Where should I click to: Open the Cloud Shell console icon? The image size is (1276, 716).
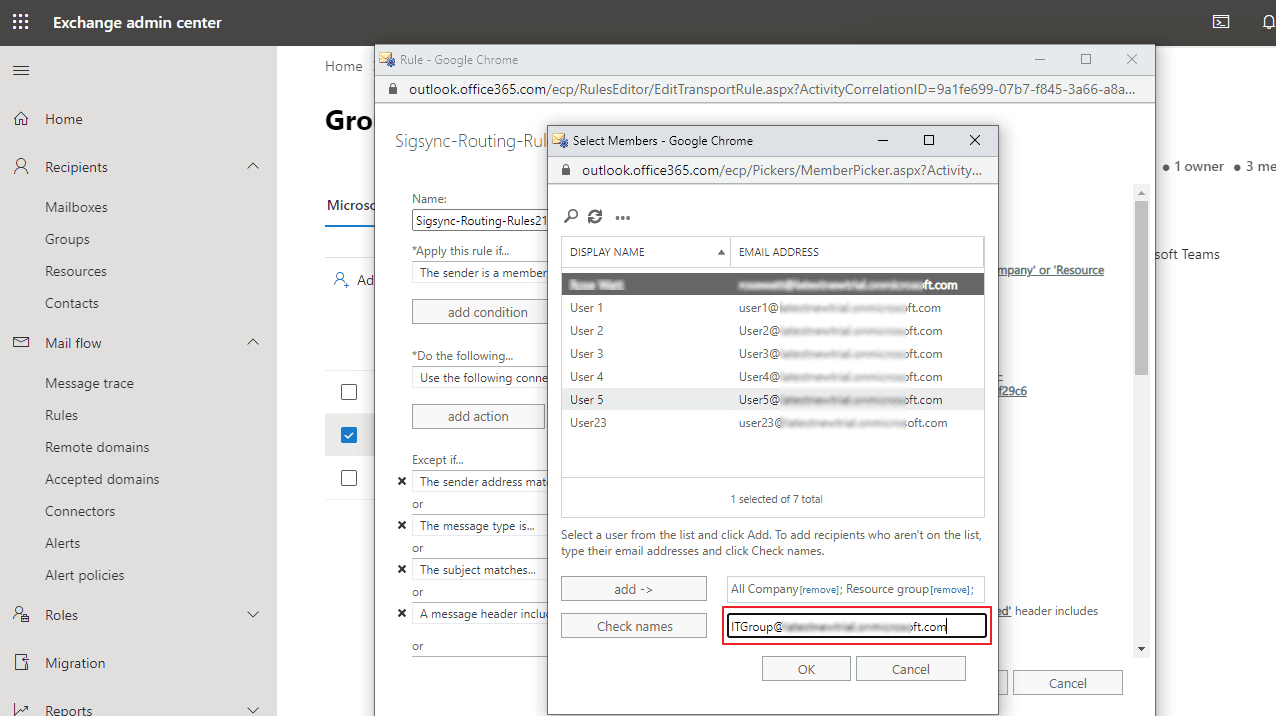(x=1221, y=22)
